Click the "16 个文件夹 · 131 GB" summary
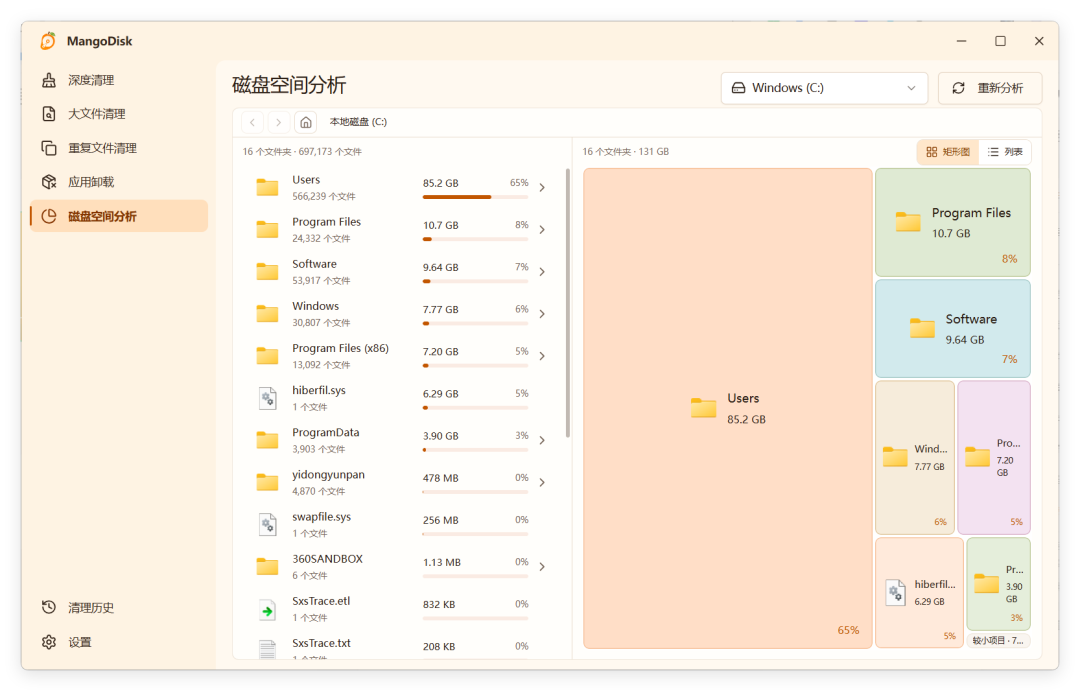The width and height of the screenshot is (1080, 691). 625,152
